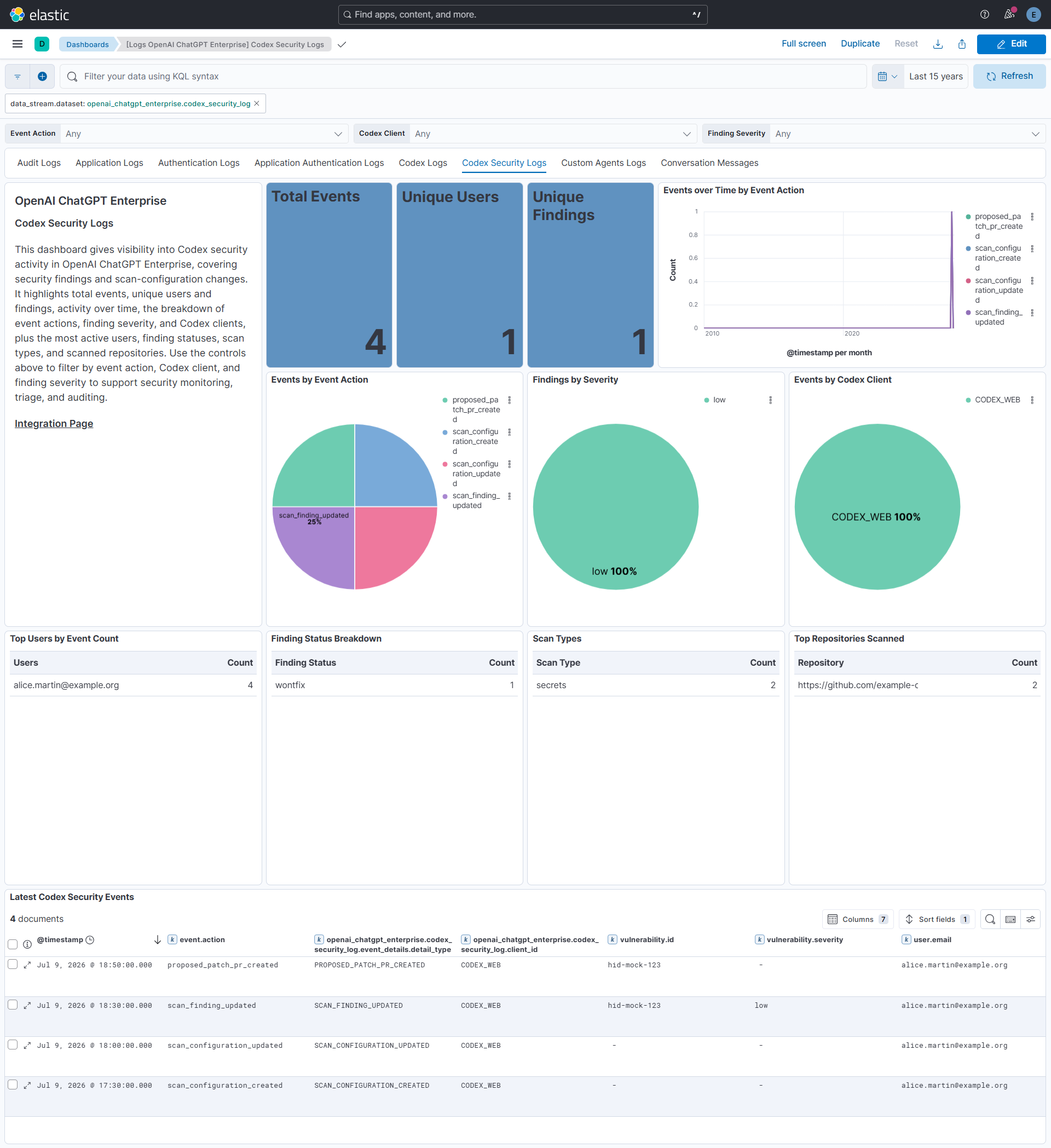The image size is (1051, 1148).
Task: Select the scan_configuration_created row checkbox
Action: (x=13, y=1085)
